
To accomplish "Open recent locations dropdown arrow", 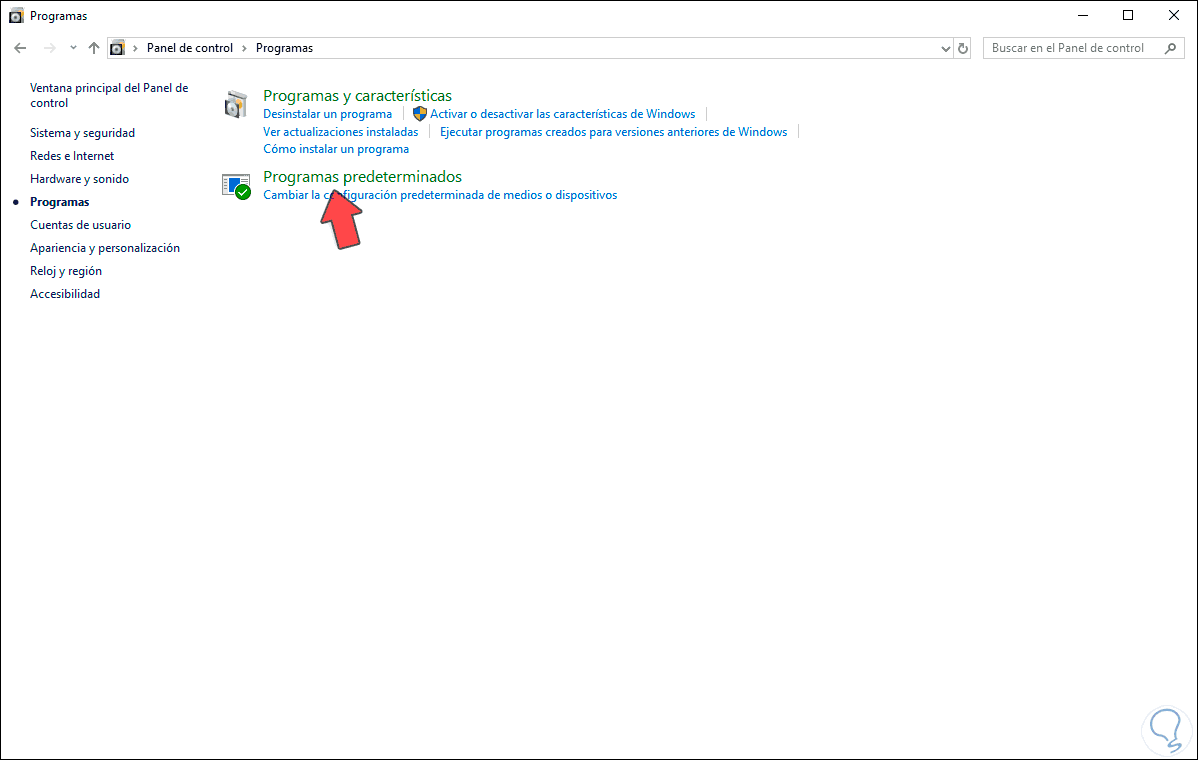I will point(73,48).
